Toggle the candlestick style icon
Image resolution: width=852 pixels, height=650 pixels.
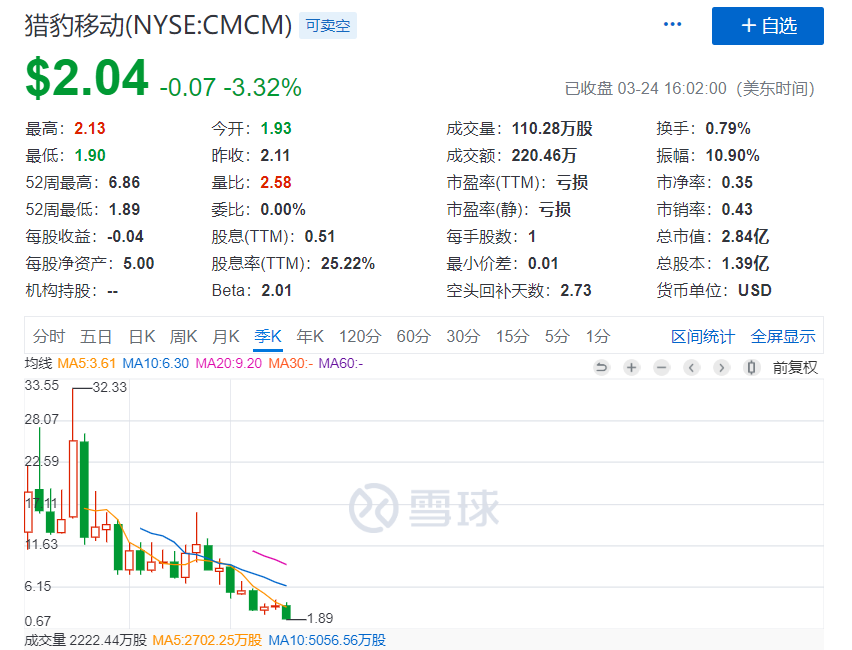(751, 368)
